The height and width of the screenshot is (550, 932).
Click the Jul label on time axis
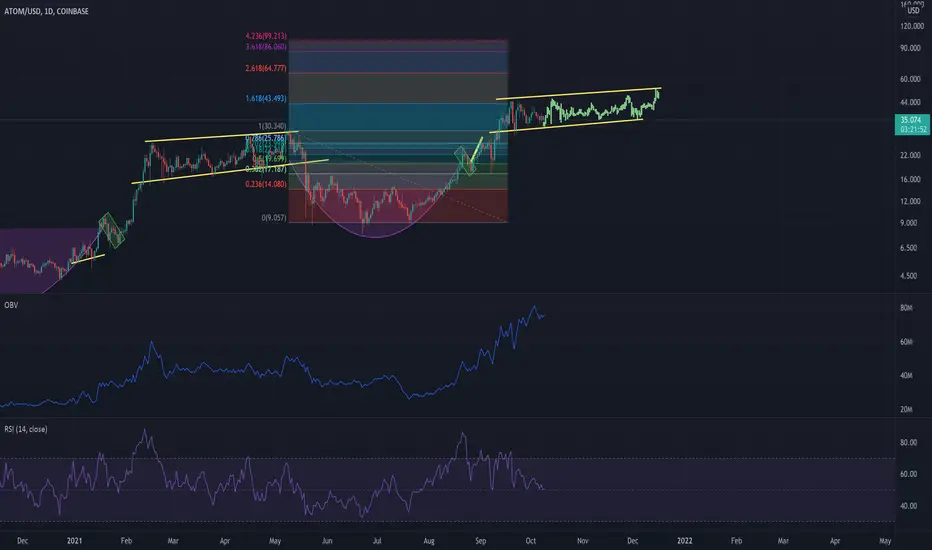[377, 541]
